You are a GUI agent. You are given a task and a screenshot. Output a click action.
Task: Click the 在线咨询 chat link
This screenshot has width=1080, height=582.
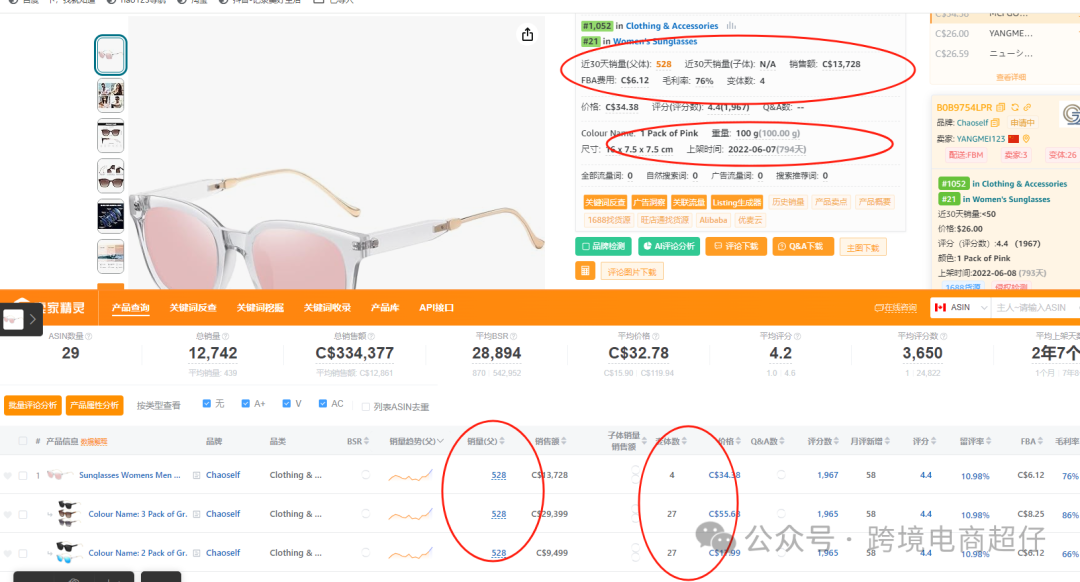[x=895, y=308]
